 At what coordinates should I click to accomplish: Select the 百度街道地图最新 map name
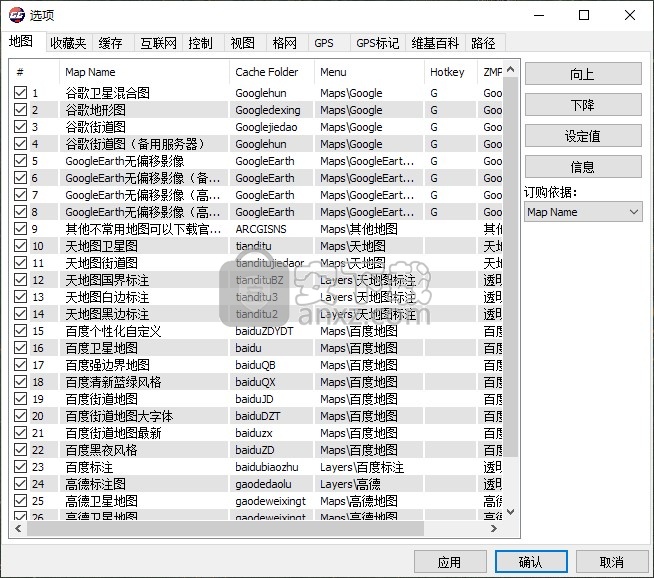113,433
